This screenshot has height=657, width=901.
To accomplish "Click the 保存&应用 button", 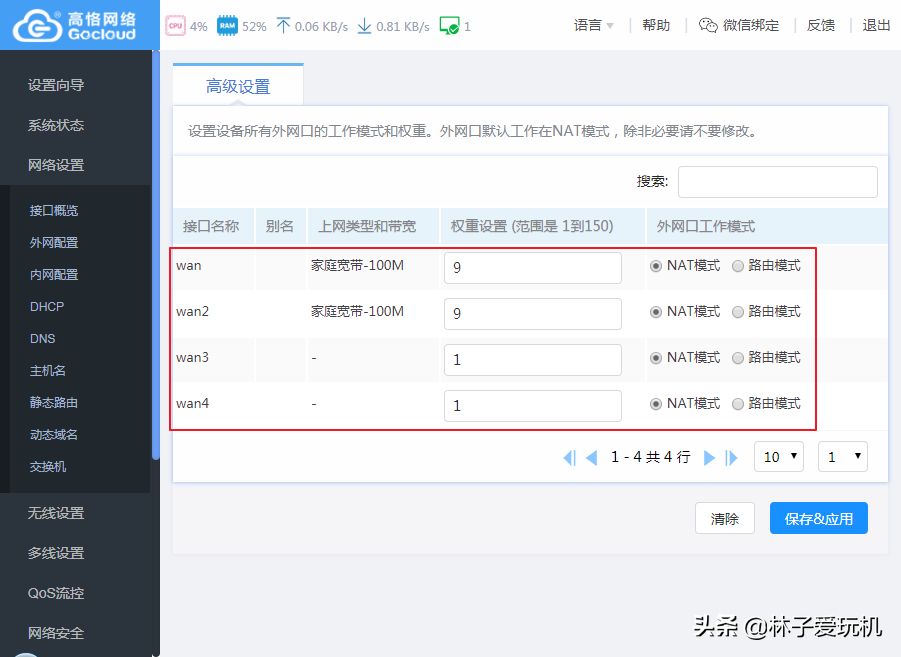I will click(818, 519).
